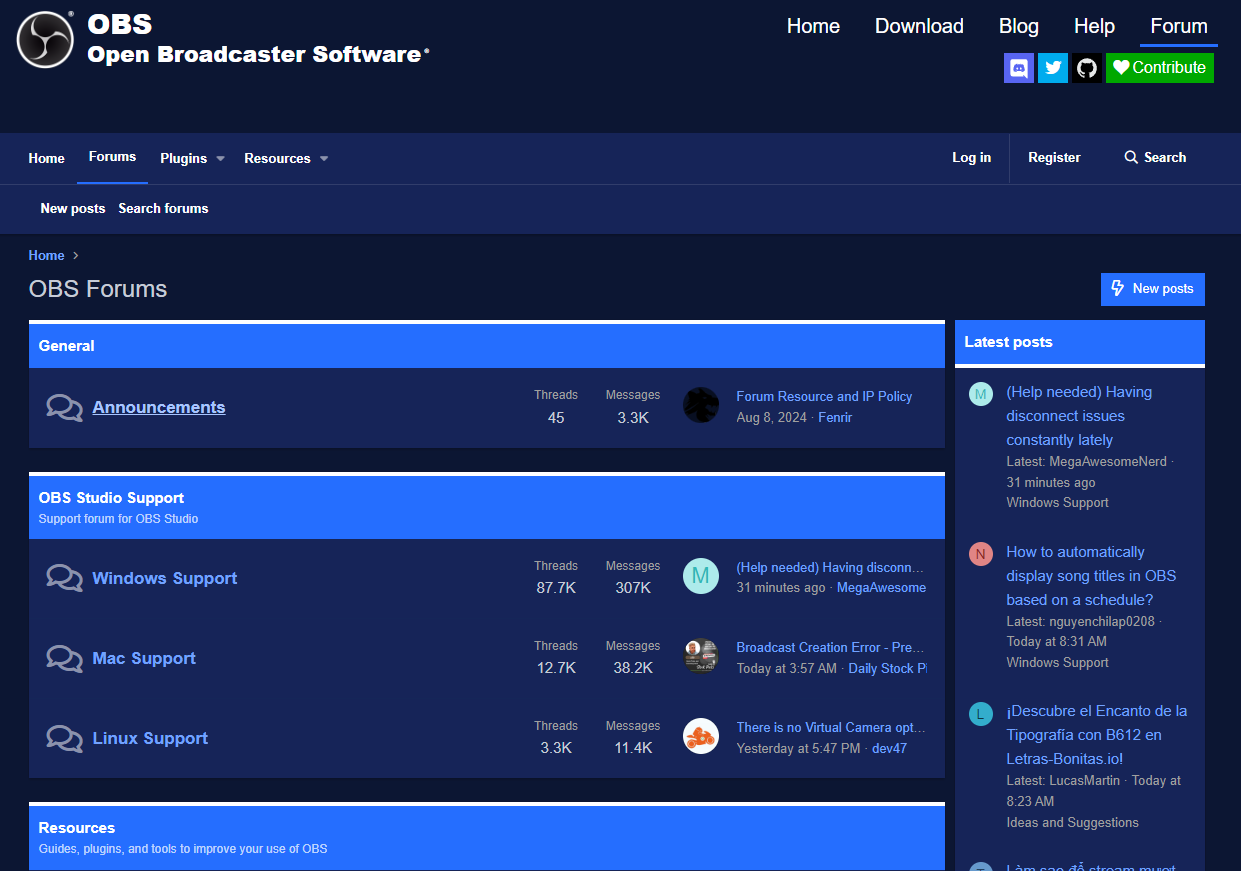Open the Discord icon link
Image resolution: width=1241 pixels, height=871 pixels.
(1019, 68)
